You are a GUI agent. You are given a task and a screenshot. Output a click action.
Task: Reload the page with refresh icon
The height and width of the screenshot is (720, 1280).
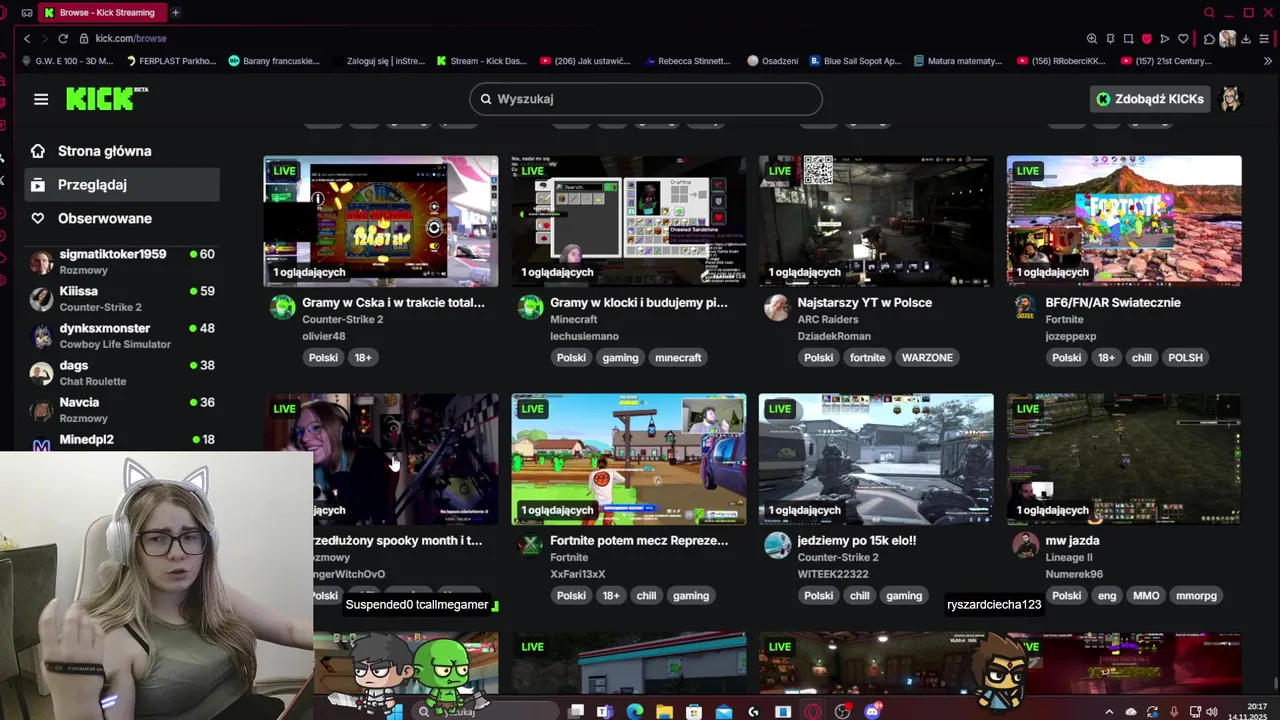click(63, 38)
